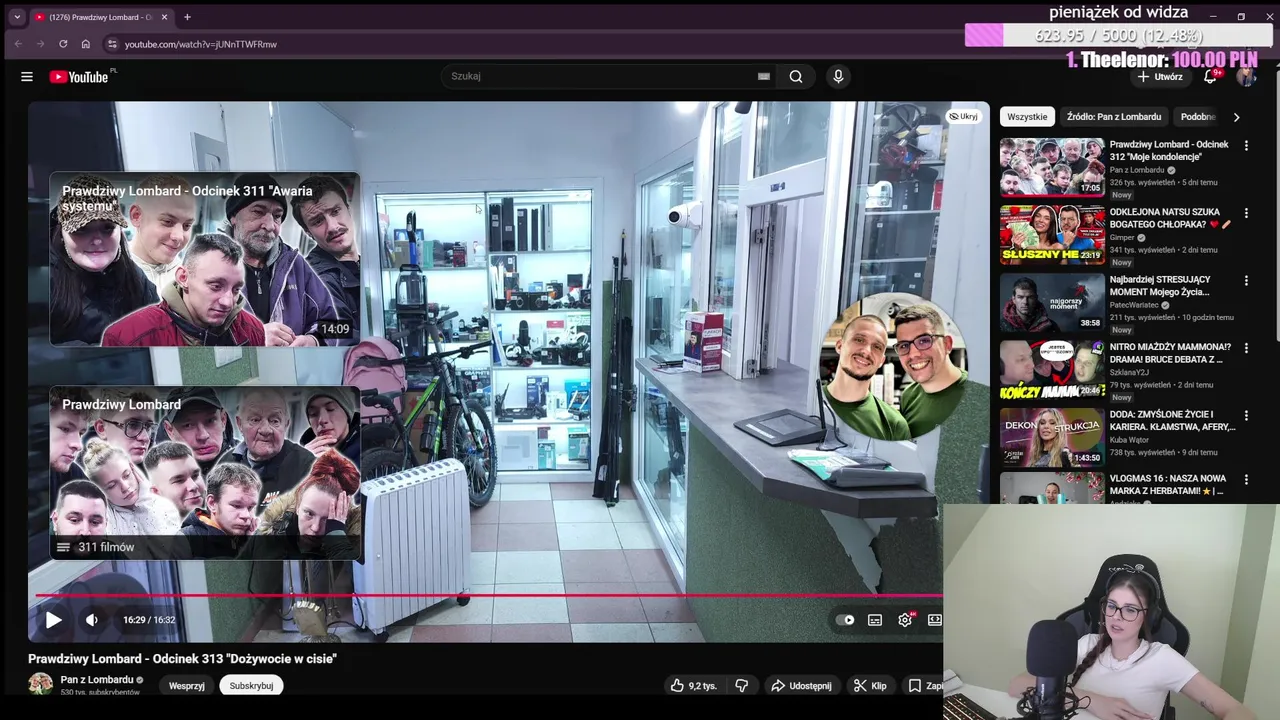The height and width of the screenshot is (720, 1280).
Task: Create a clip with Klip button
Action: coord(870,686)
